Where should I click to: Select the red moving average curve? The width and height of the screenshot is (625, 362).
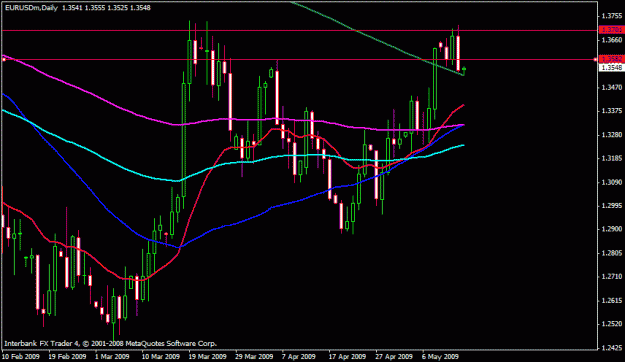(x=199, y=191)
